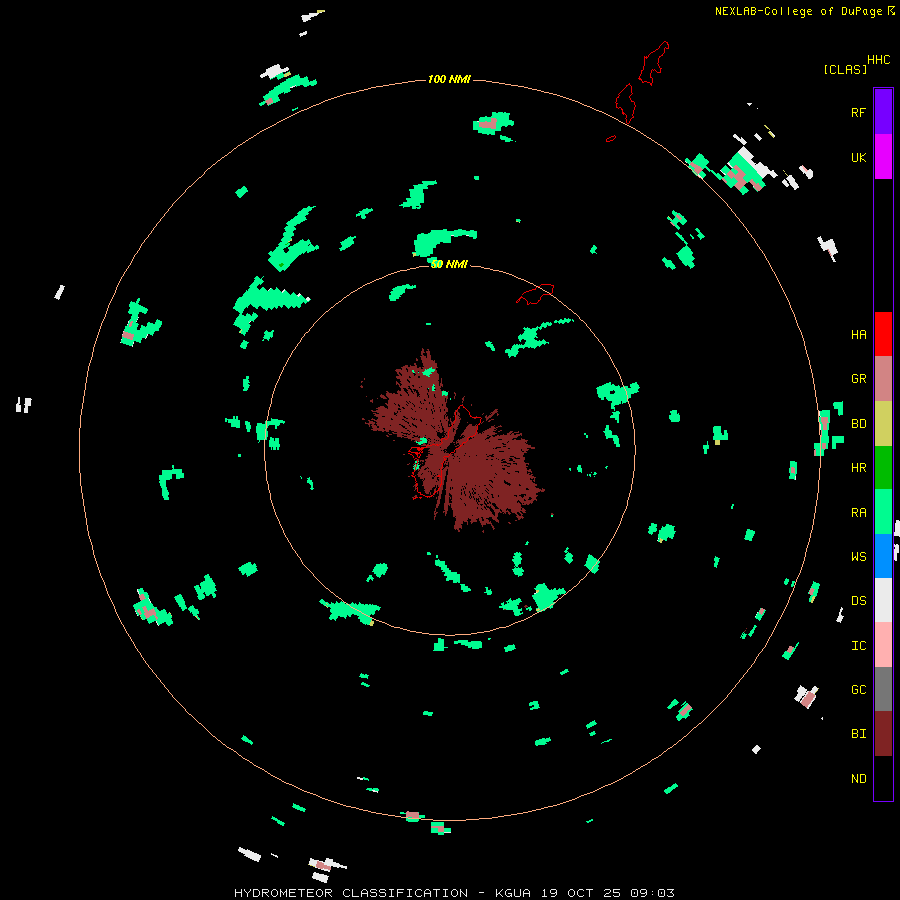900x900 pixels.
Task: Select the DS white legend swatch
Action: (883, 600)
